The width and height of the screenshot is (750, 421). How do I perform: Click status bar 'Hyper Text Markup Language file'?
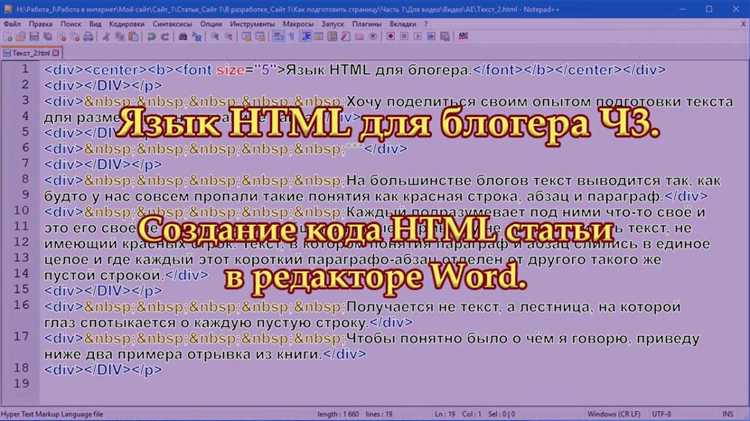pyautogui.click(x=52, y=414)
